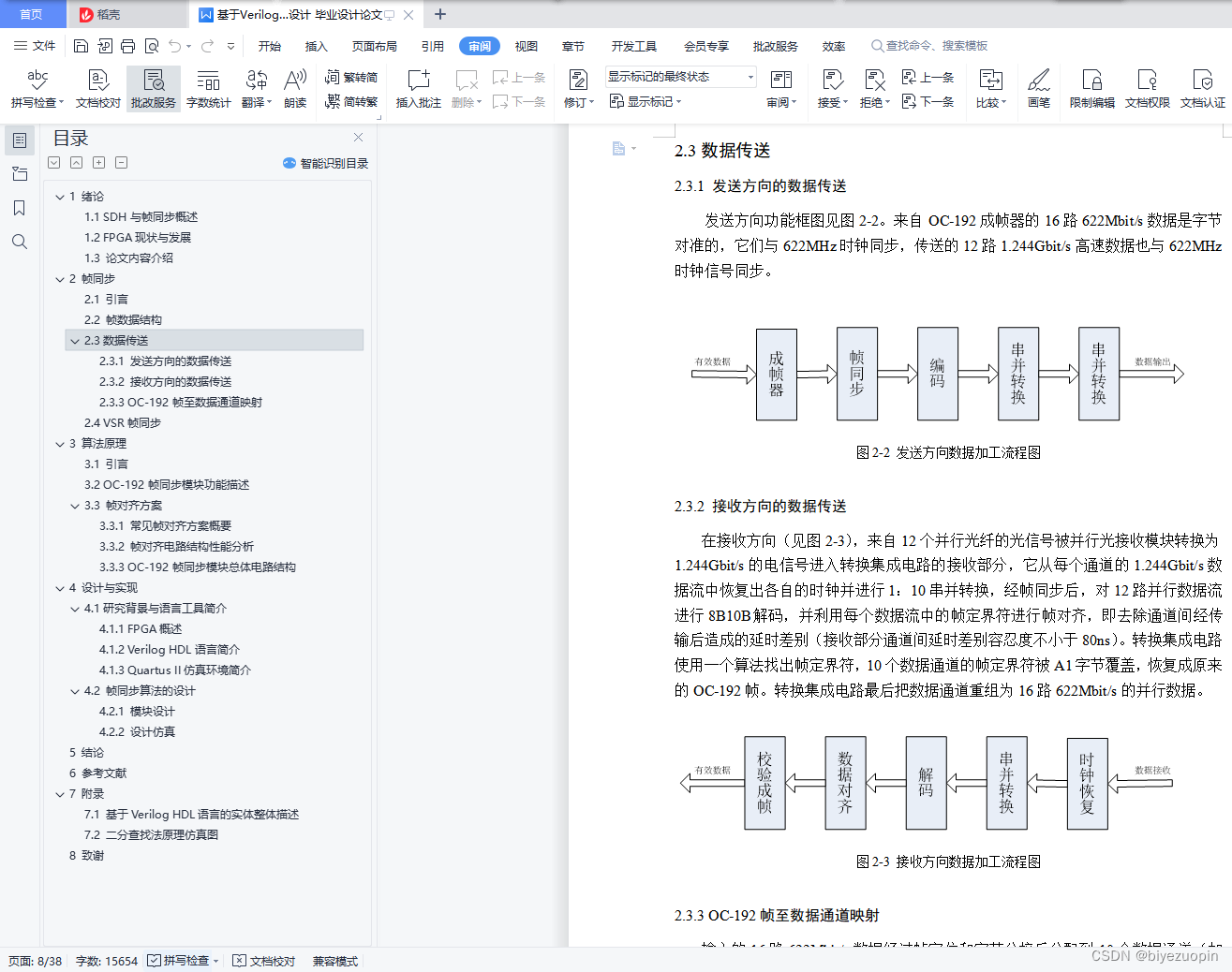
Task: Click the print icon in quick toolbar
Action: tap(128, 46)
